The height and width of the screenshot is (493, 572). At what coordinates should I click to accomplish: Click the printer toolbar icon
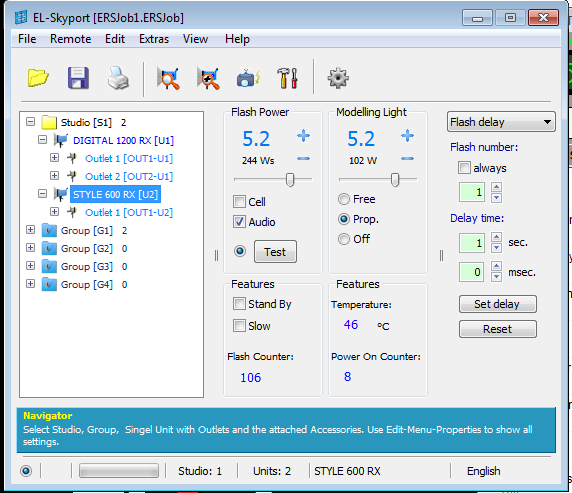click(x=118, y=78)
